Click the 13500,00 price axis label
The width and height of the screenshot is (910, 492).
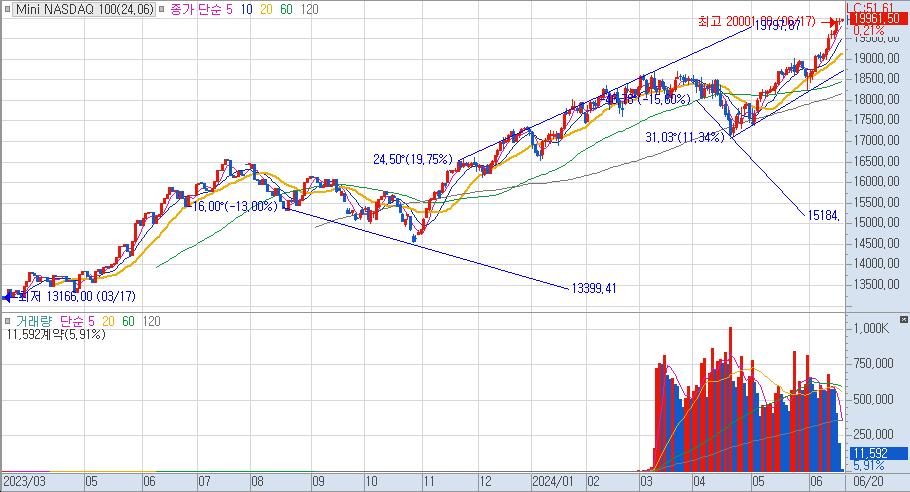(876, 284)
